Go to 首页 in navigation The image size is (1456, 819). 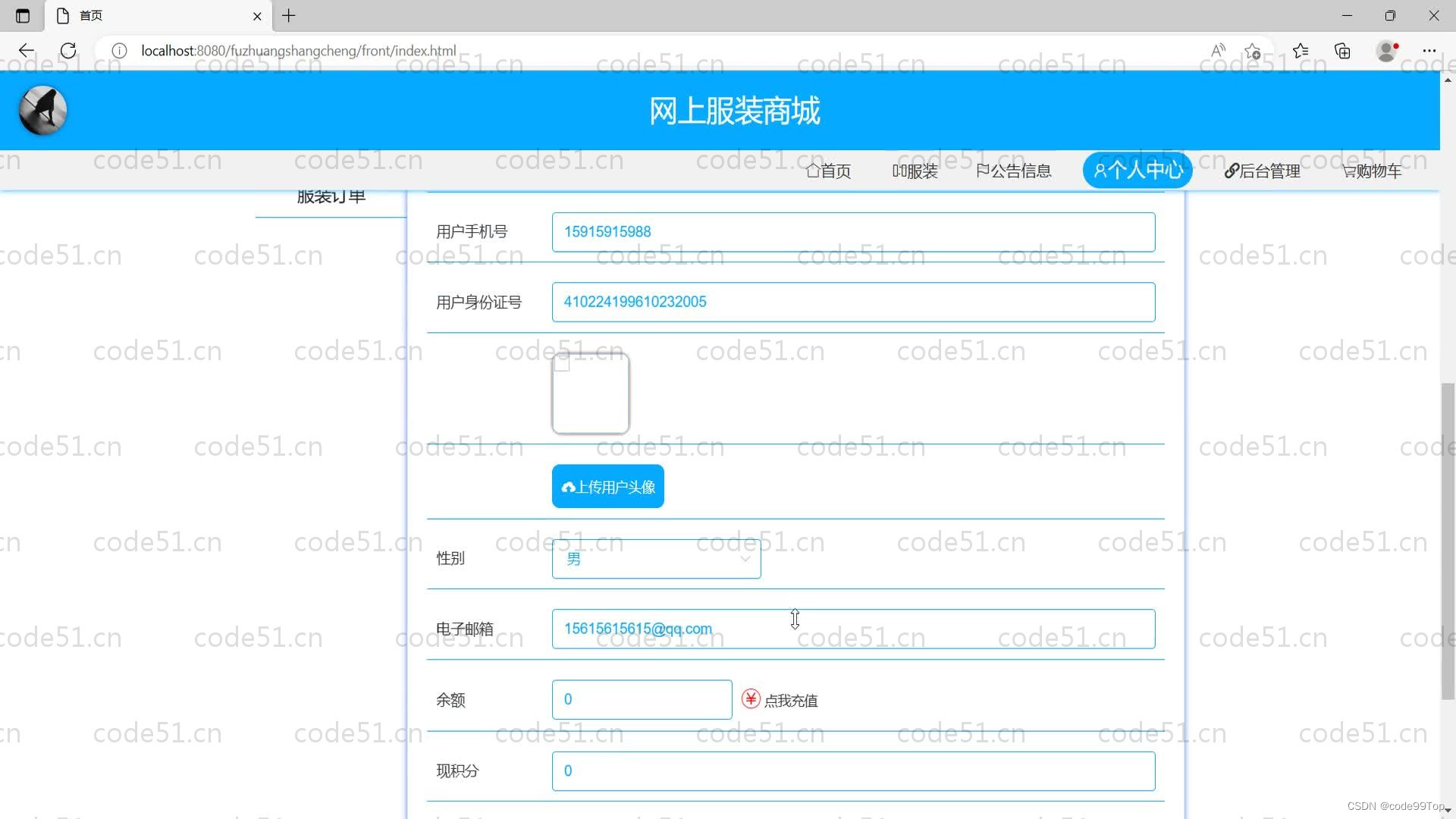828,171
